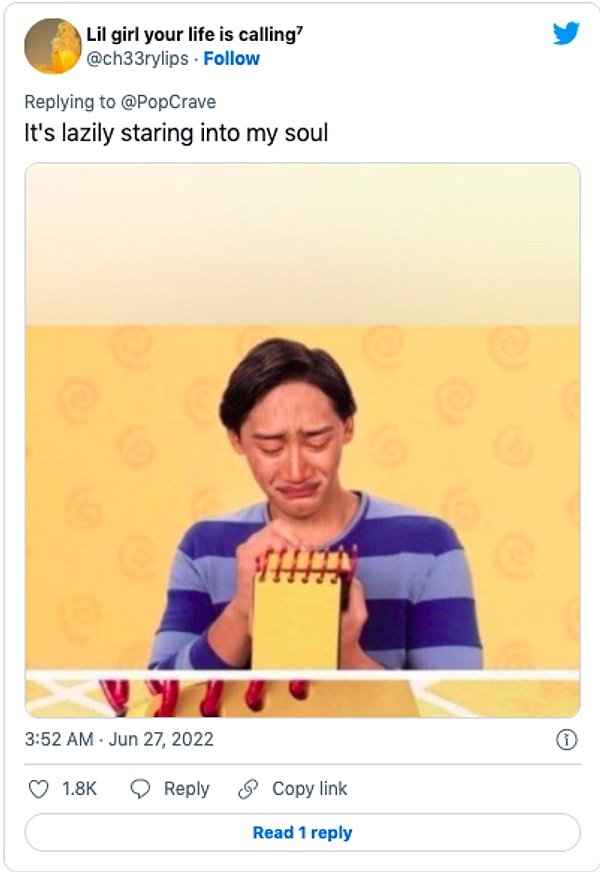
Task: Follow the @ch33rylips account
Action: coord(231,58)
